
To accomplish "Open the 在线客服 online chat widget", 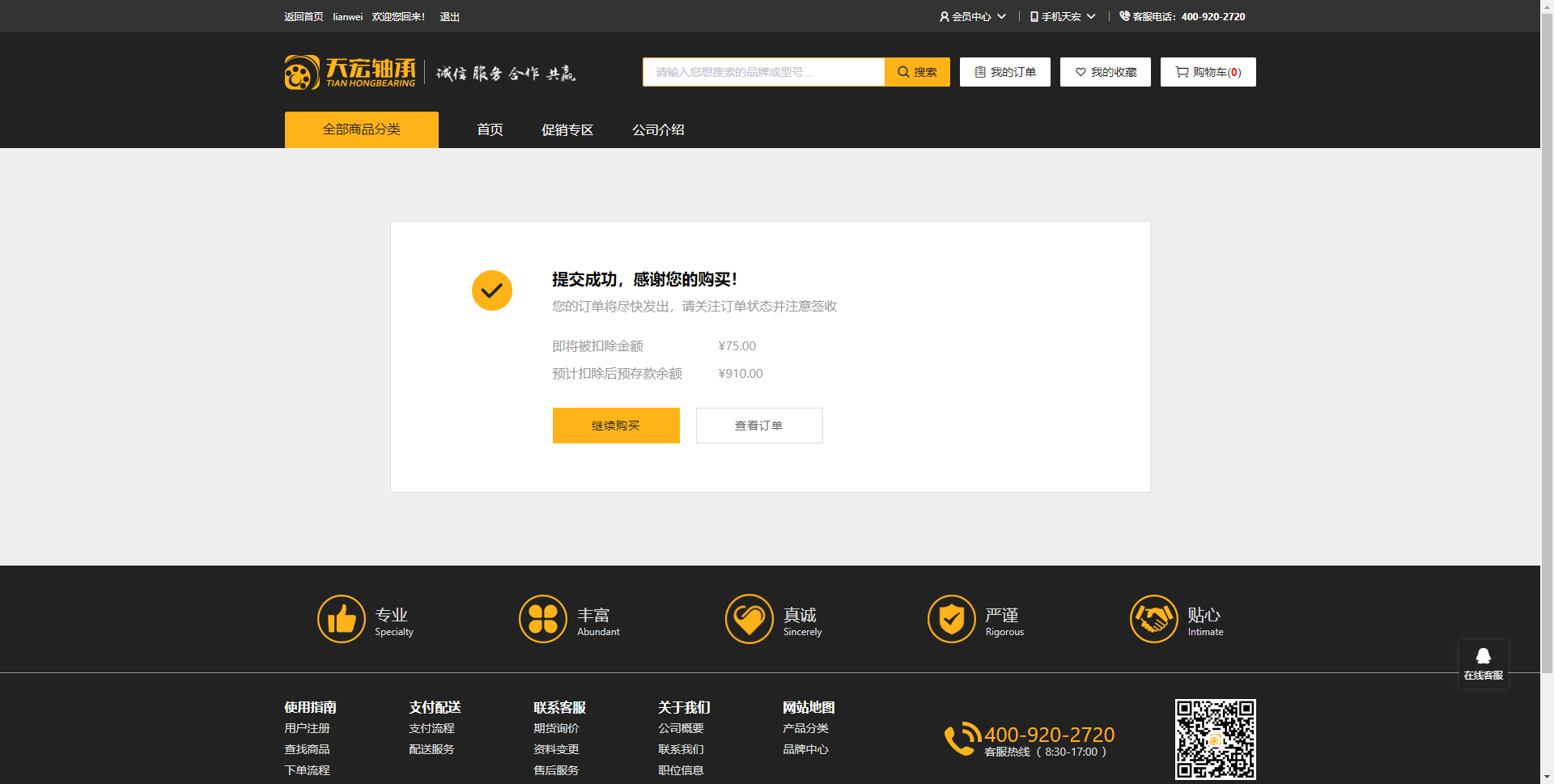I will [1483, 663].
